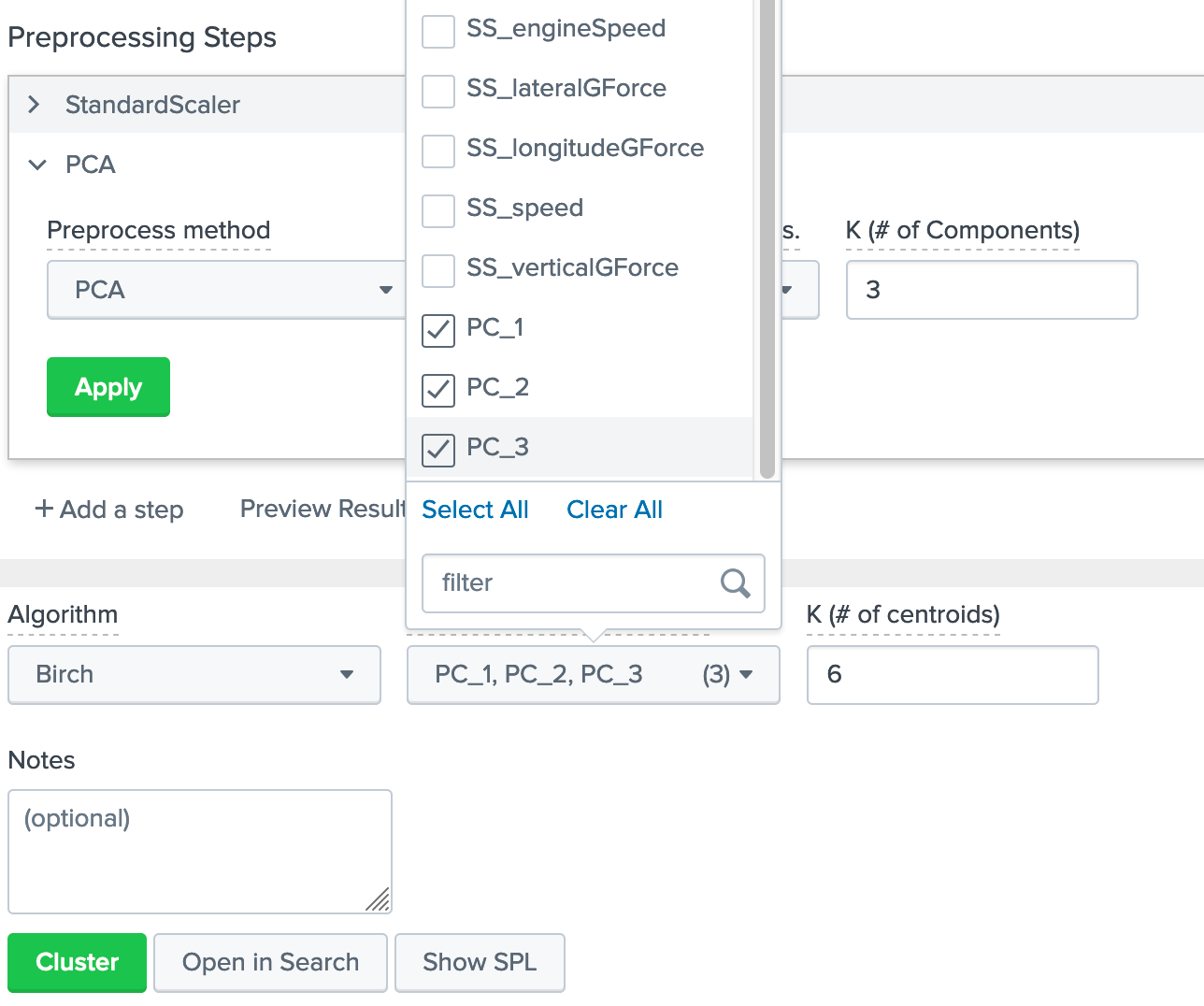1204x1006 pixels.
Task: Click the K centroids input showing 6
Action: 952,674
